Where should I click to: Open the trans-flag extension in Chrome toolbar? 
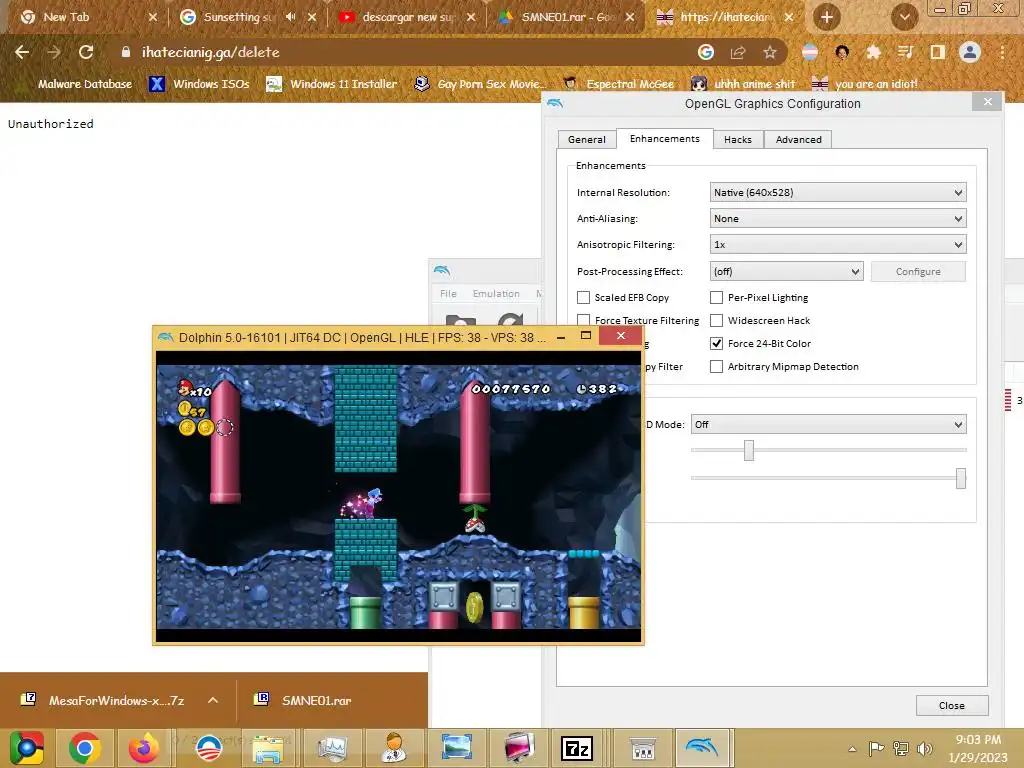tap(810, 52)
